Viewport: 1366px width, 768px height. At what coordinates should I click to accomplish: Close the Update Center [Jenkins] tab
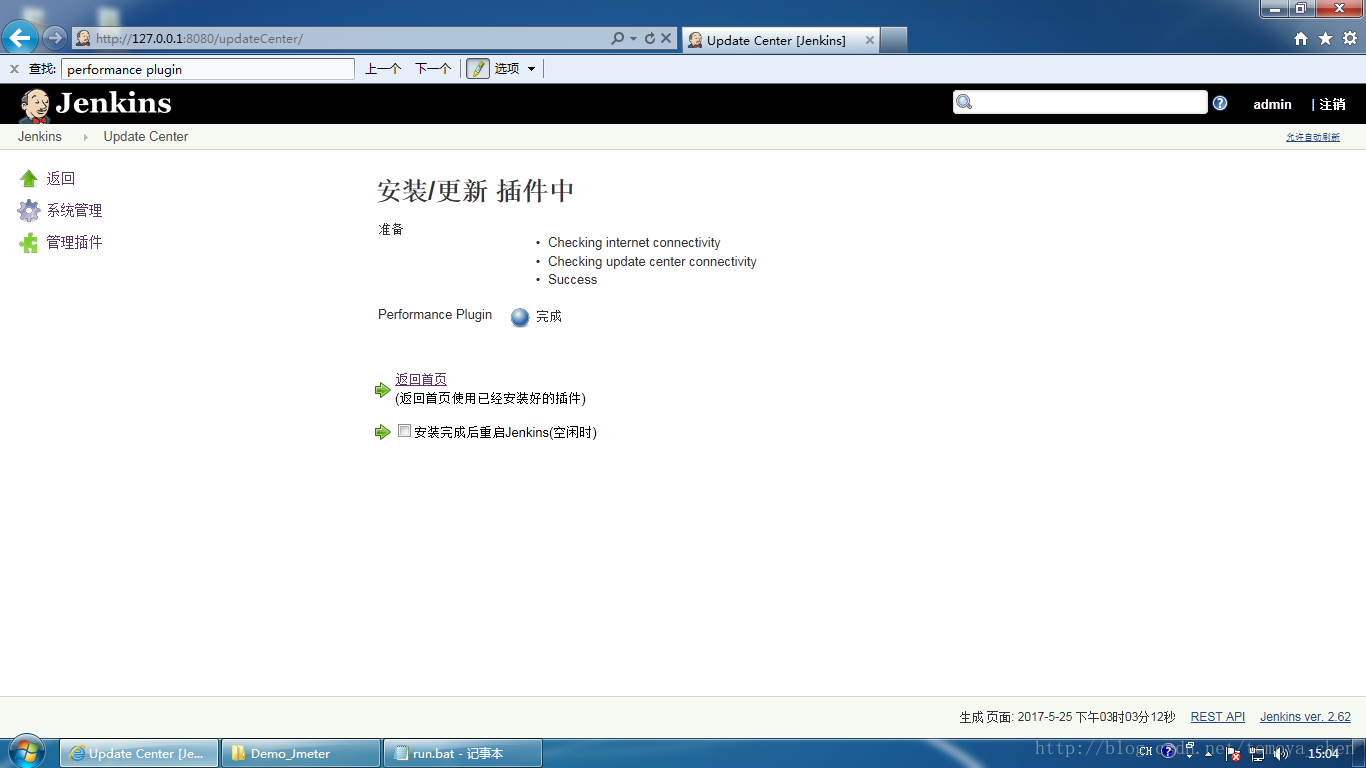pyautogui.click(x=870, y=40)
